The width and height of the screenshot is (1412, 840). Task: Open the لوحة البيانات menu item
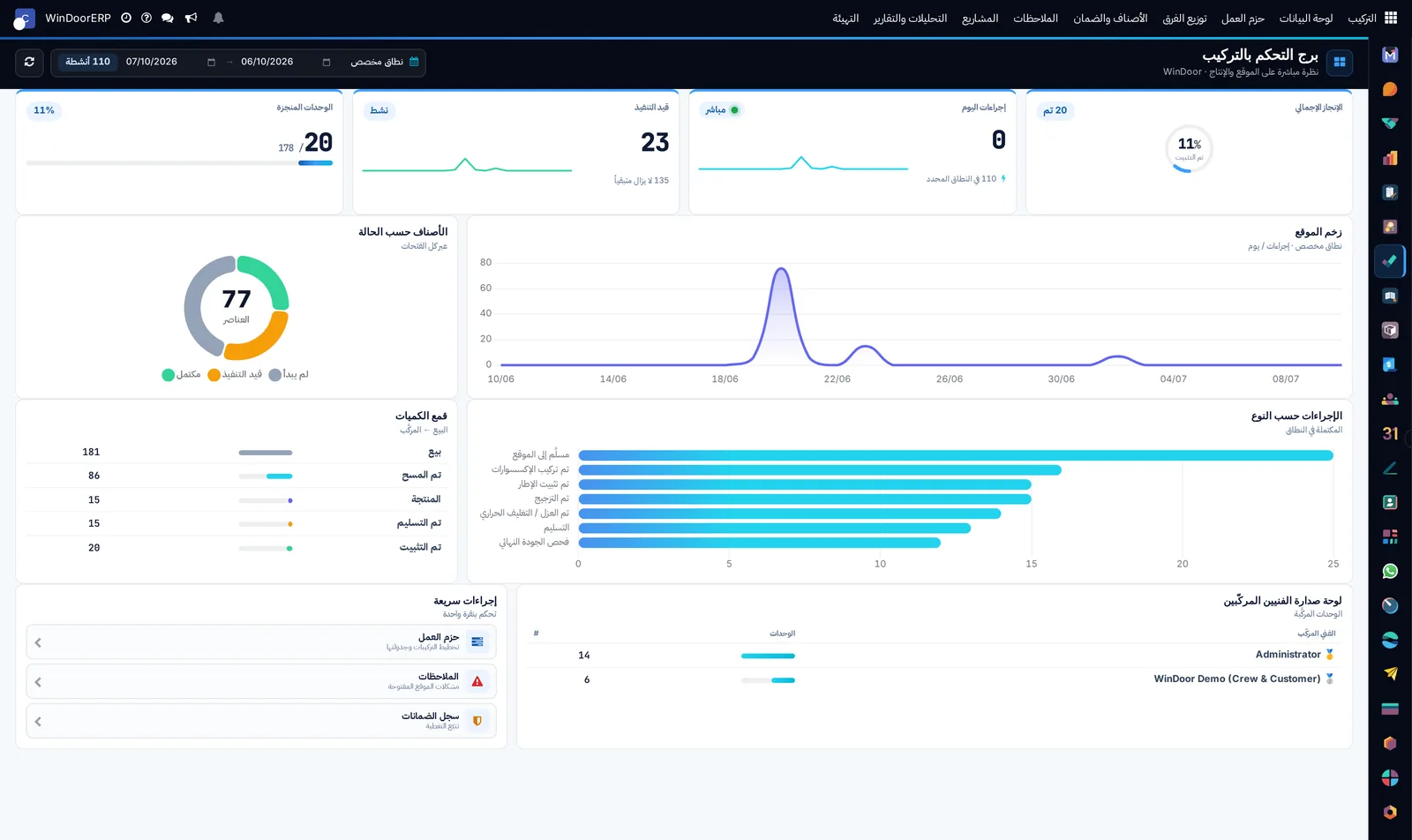(1306, 18)
